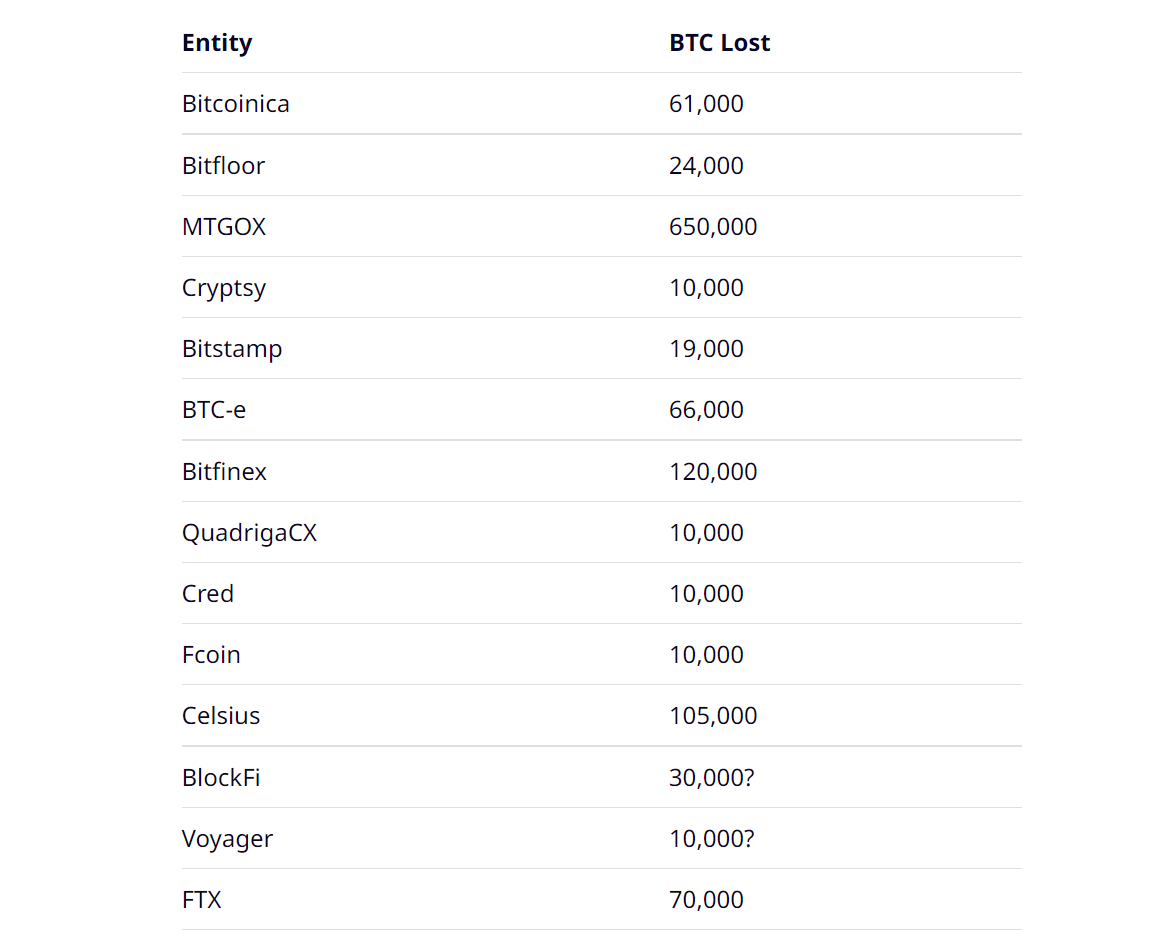Click the 650,000 BTC lost value
This screenshot has height=943, width=1162.
point(713,227)
